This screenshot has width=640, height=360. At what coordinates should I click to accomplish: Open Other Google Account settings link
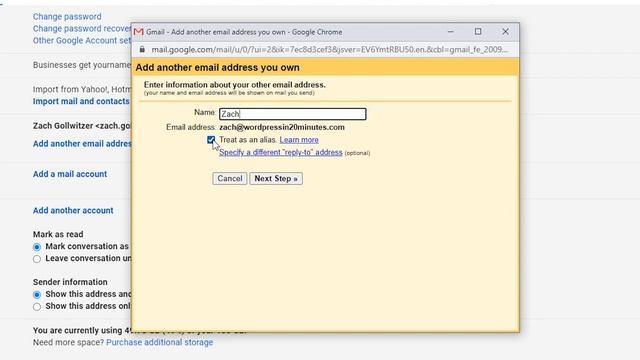pos(82,40)
